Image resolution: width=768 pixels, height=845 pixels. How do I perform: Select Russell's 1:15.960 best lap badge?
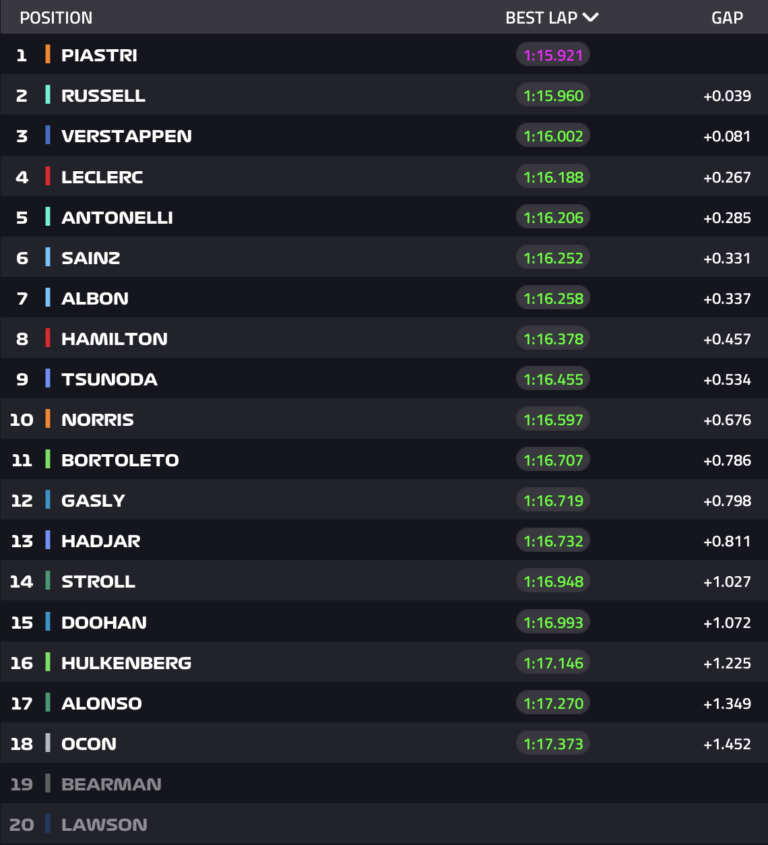tap(553, 96)
